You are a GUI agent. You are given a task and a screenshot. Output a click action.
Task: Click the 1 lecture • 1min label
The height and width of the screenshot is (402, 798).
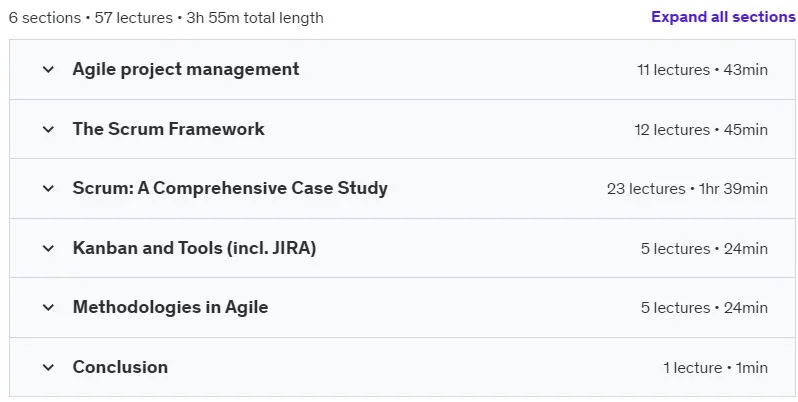[x=716, y=368]
